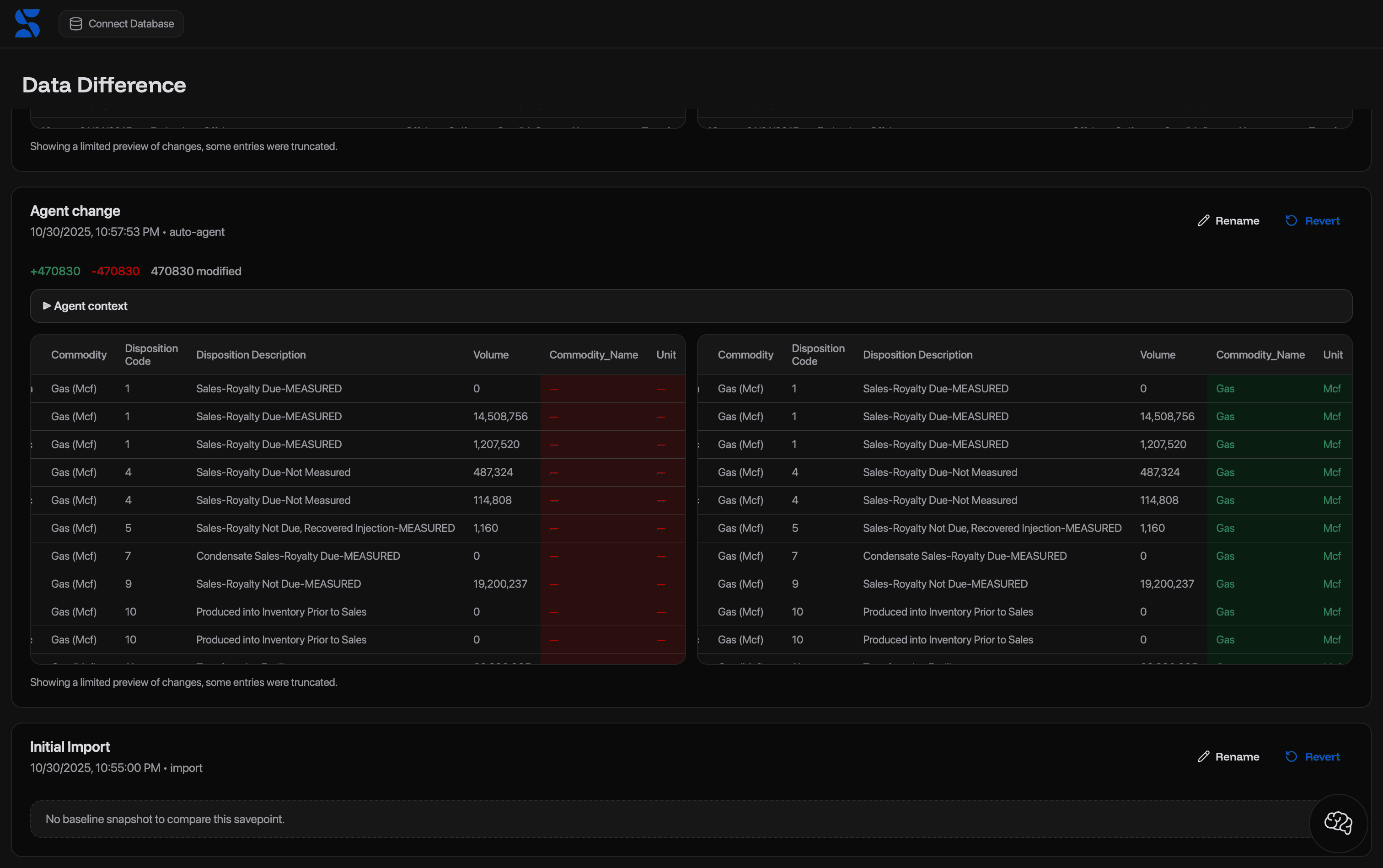The height and width of the screenshot is (868, 1383).
Task: Rename the Agent change savepoint
Action: click(x=1237, y=221)
